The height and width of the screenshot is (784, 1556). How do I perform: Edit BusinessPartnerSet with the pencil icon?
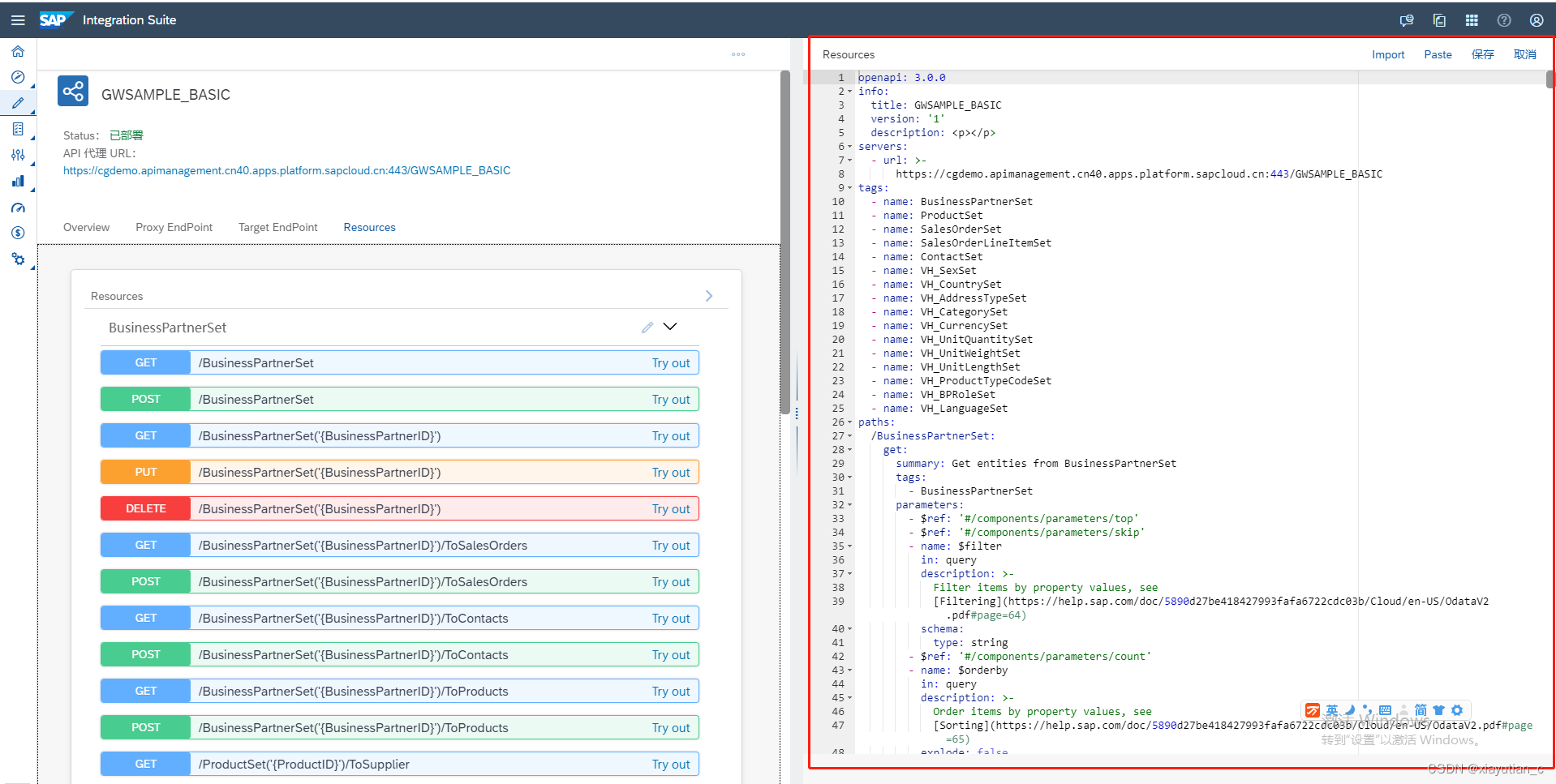click(x=647, y=328)
